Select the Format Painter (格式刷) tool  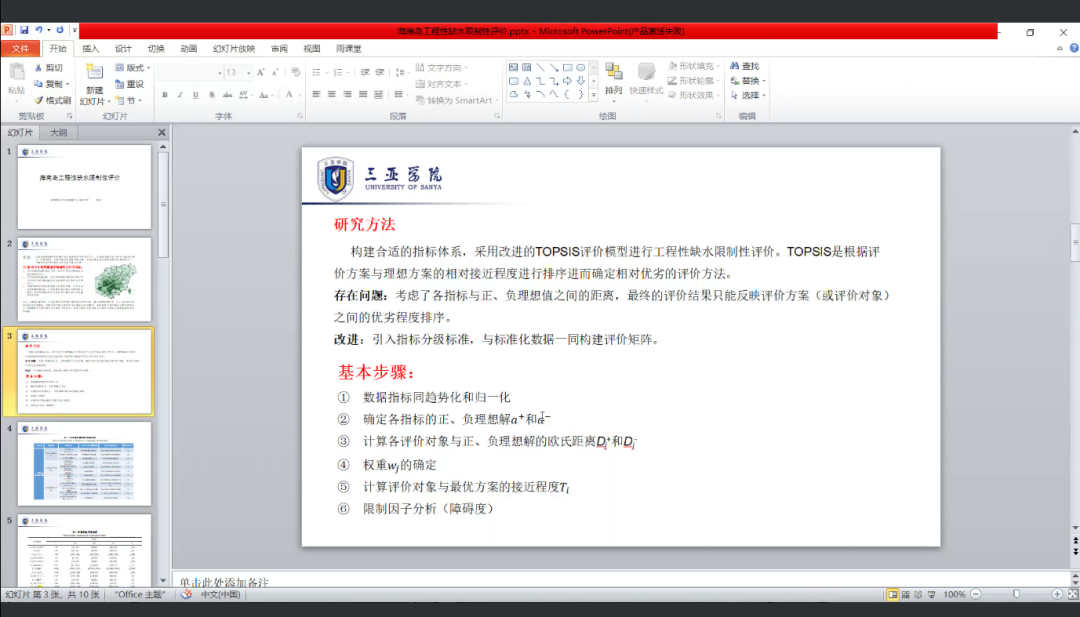point(52,100)
